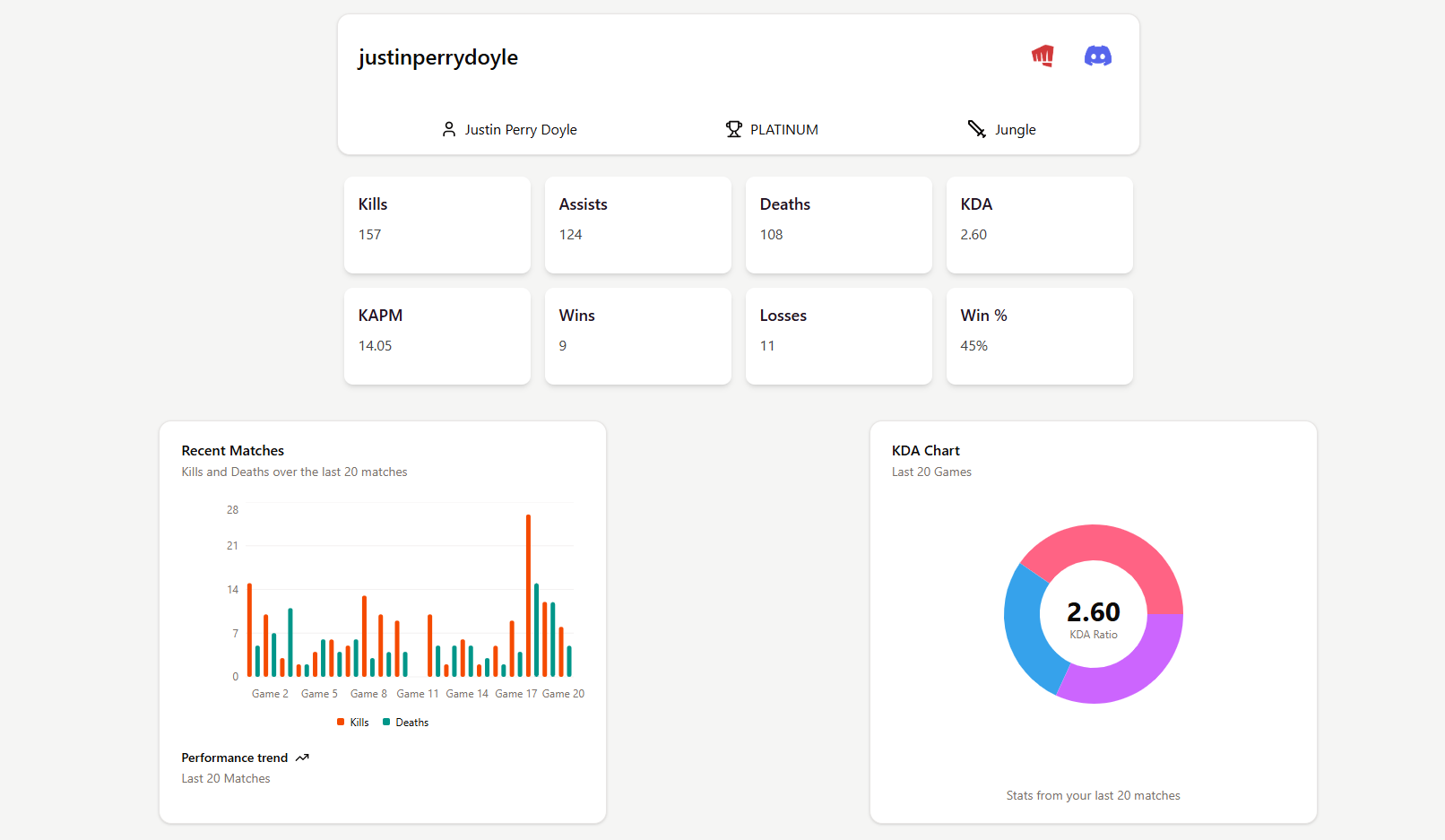This screenshot has height=840, width=1445.
Task: Open the Discord icon
Action: coord(1097,56)
